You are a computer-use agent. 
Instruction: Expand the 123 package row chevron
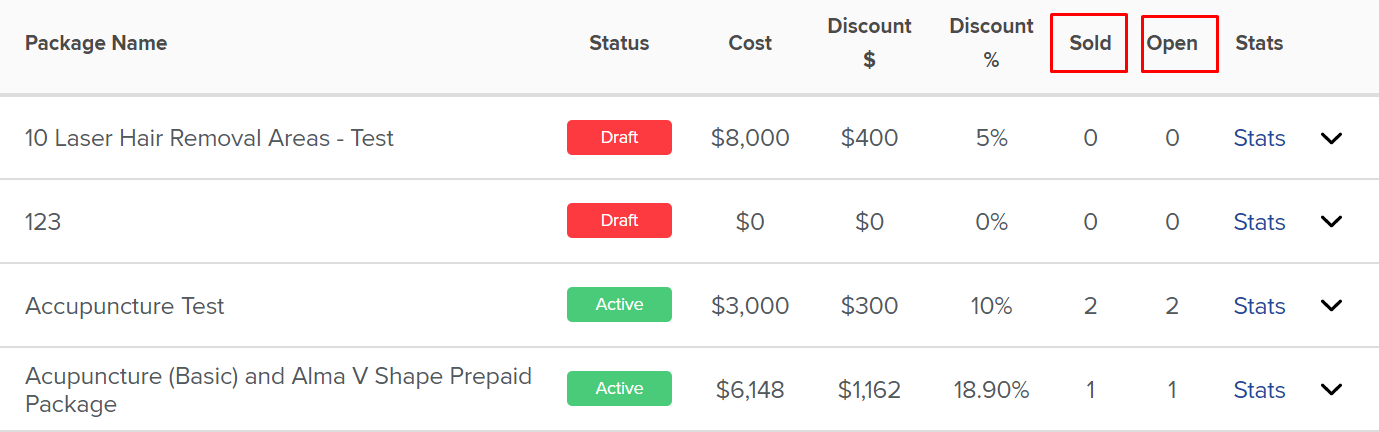1330,222
